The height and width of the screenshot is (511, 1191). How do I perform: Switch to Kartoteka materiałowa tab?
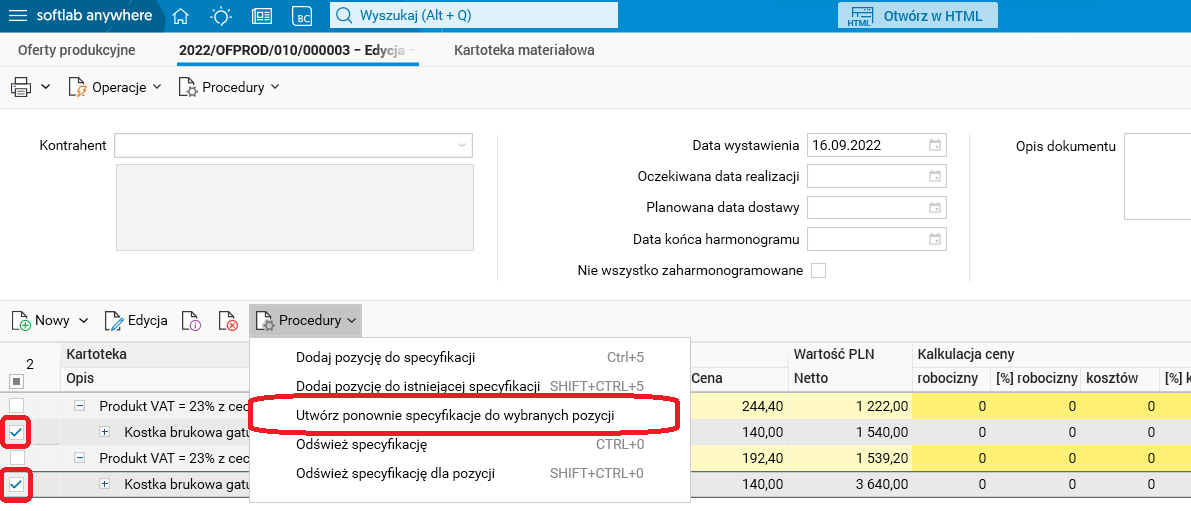524,50
